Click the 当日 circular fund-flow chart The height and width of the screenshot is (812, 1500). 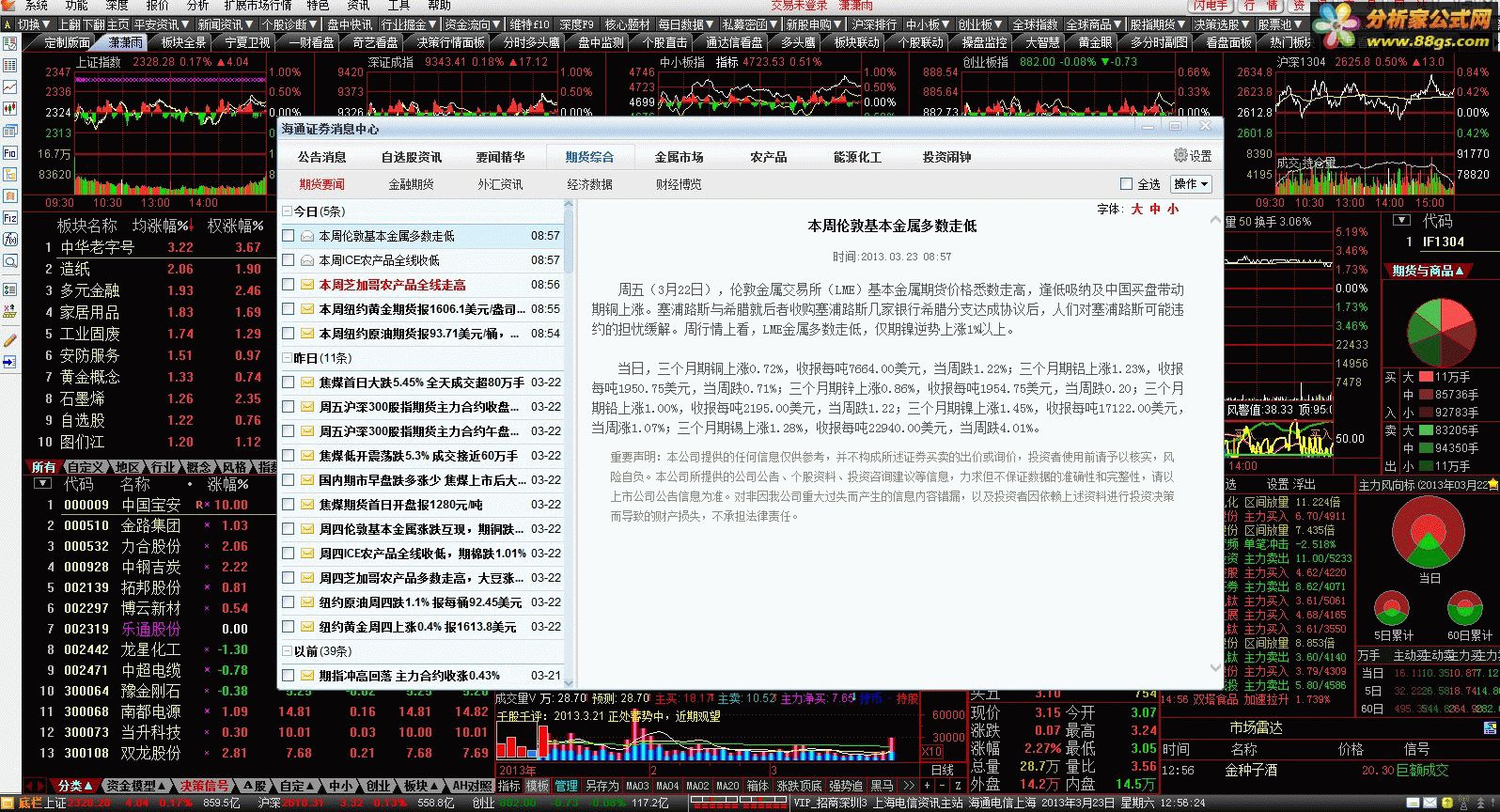1428,533
